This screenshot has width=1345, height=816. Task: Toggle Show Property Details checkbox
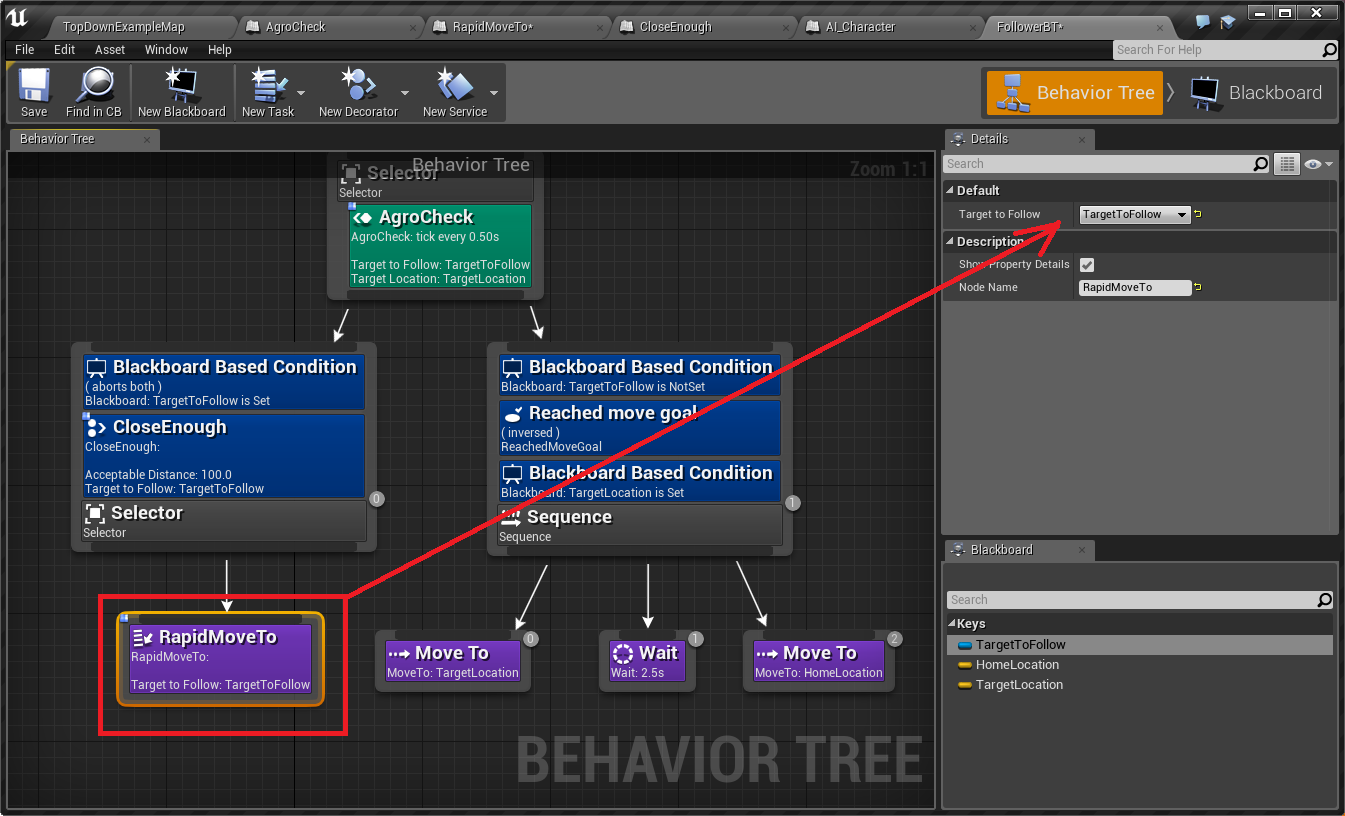point(1087,265)
